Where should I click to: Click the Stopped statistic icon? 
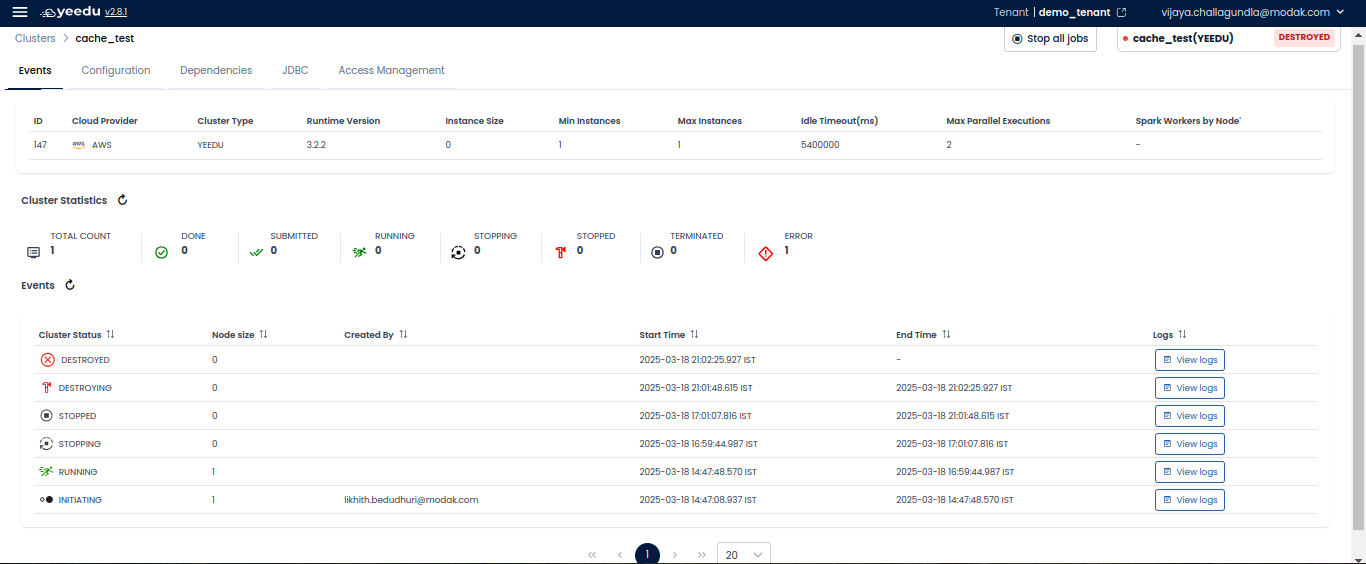point(561,253)
